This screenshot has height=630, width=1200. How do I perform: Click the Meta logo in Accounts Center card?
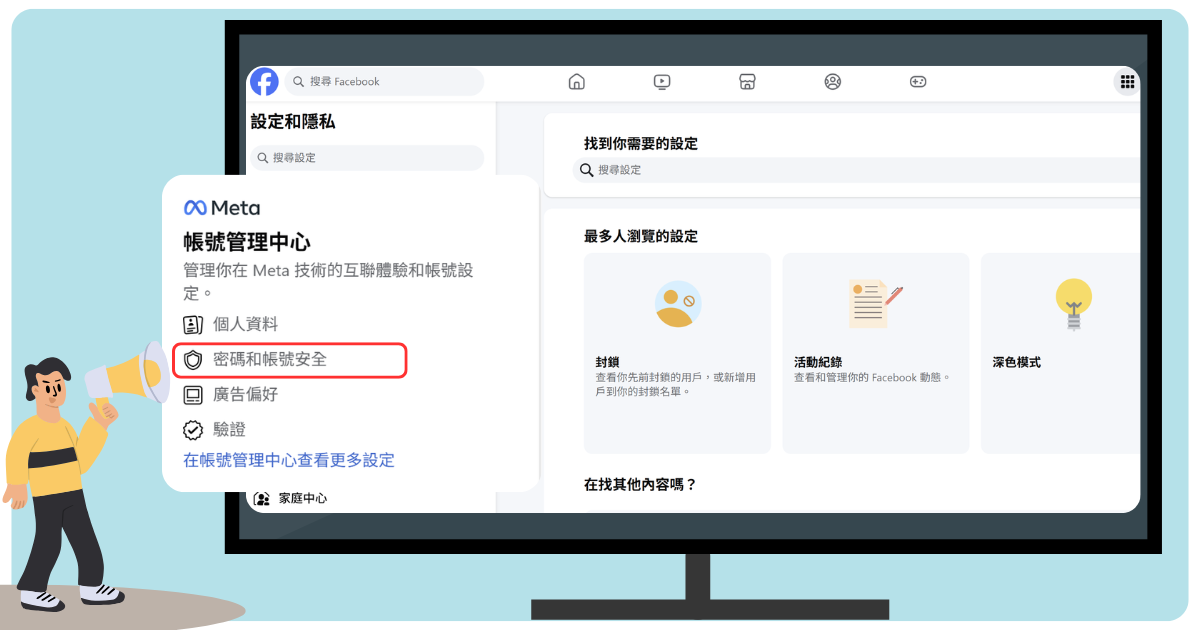(x=222, y=208)
